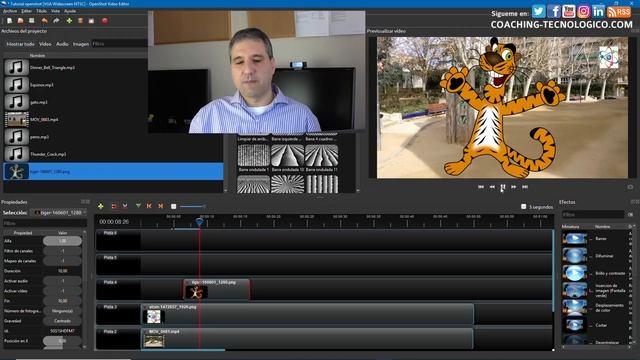Image resolution: width=640 pixels, height=360 pixels.
Task: Click the red Export Video button
Action: [x=104, y=21]
